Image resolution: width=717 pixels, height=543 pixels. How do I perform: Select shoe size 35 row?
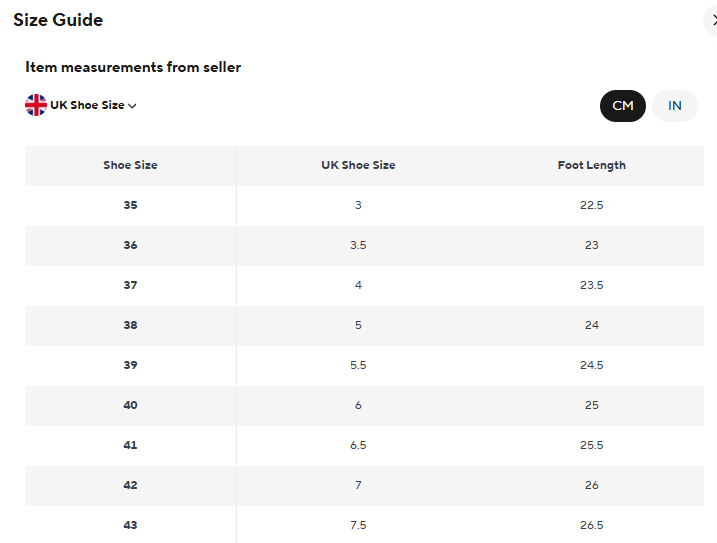tap(364, 205)
